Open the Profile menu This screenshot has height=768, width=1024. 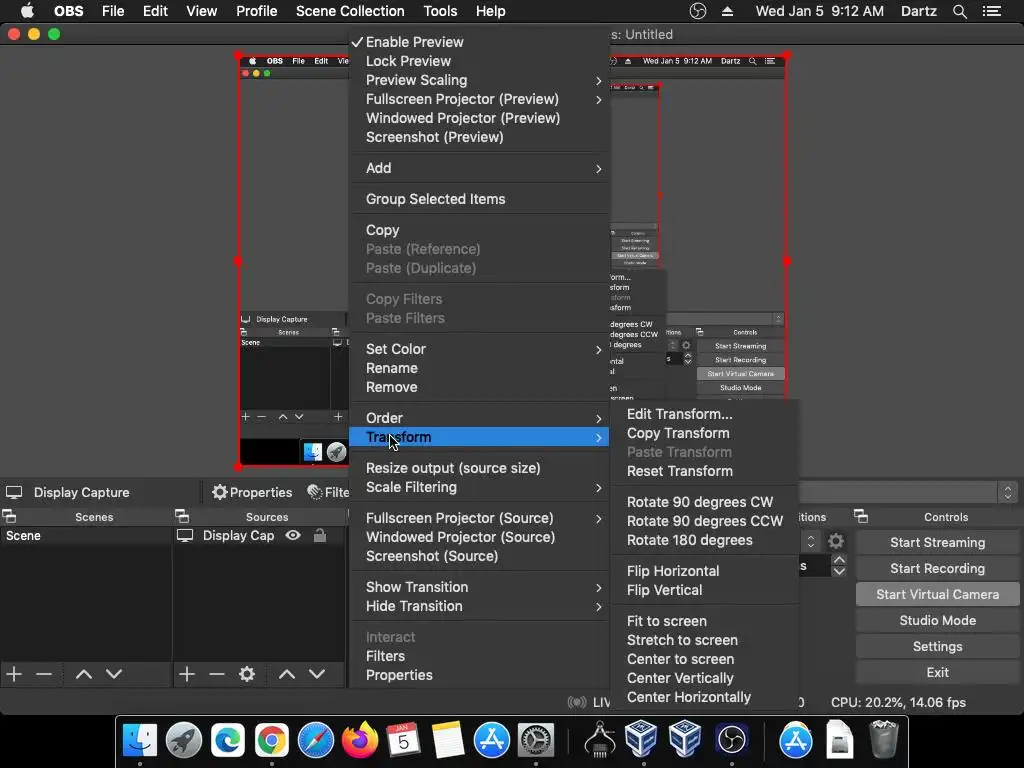pos(257,11)
